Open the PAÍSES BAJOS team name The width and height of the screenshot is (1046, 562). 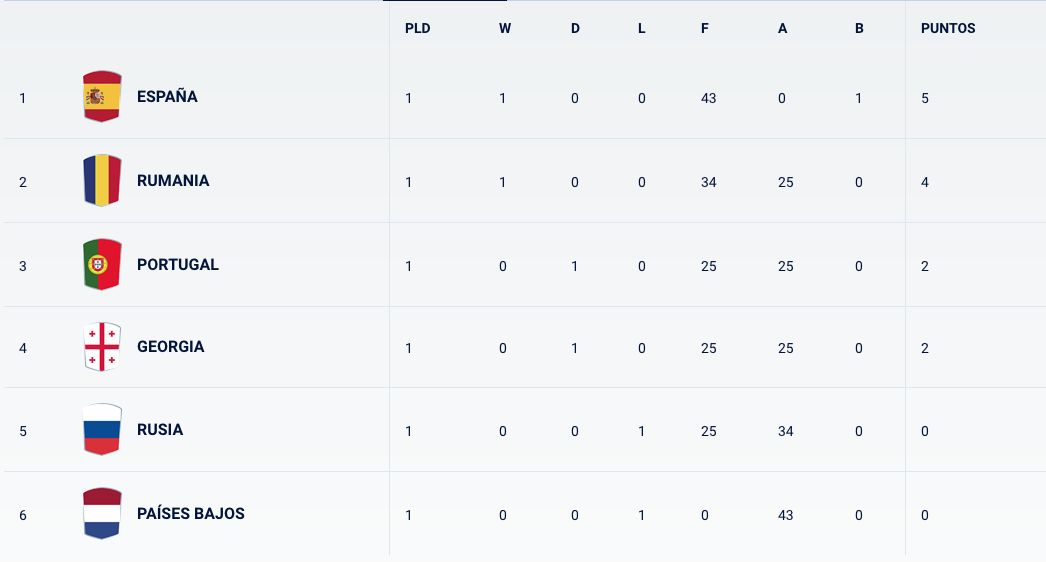pos(191,514)
